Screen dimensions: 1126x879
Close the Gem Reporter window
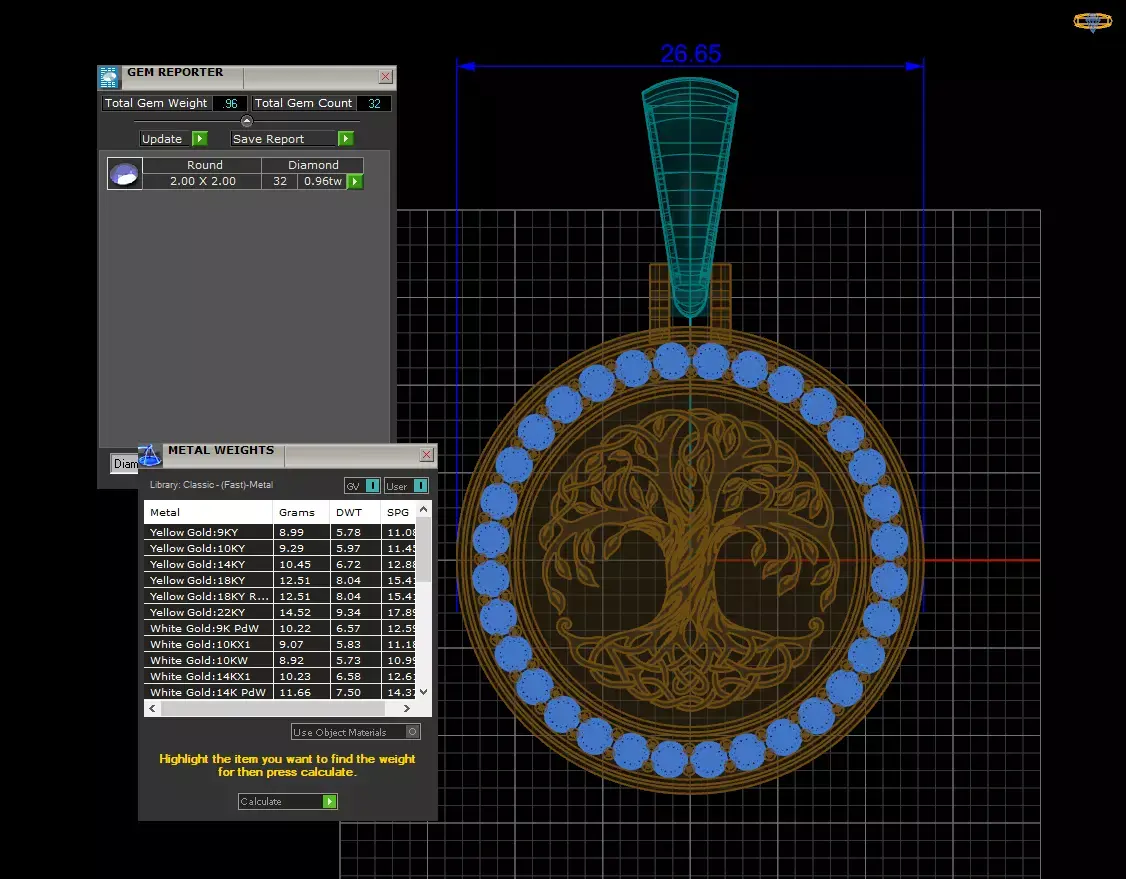[x=386, y=77]
